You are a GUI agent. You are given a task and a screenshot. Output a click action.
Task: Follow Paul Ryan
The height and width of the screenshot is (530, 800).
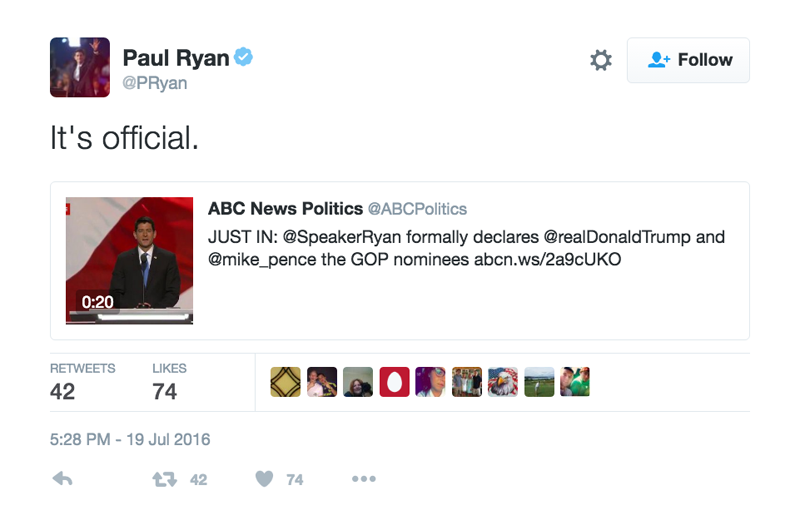[688, 60]
